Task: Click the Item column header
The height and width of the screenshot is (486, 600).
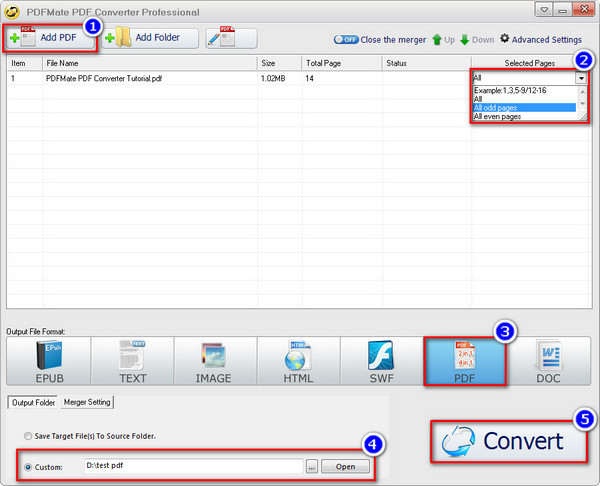Action: pyautogui.click(x=25, y=63)
